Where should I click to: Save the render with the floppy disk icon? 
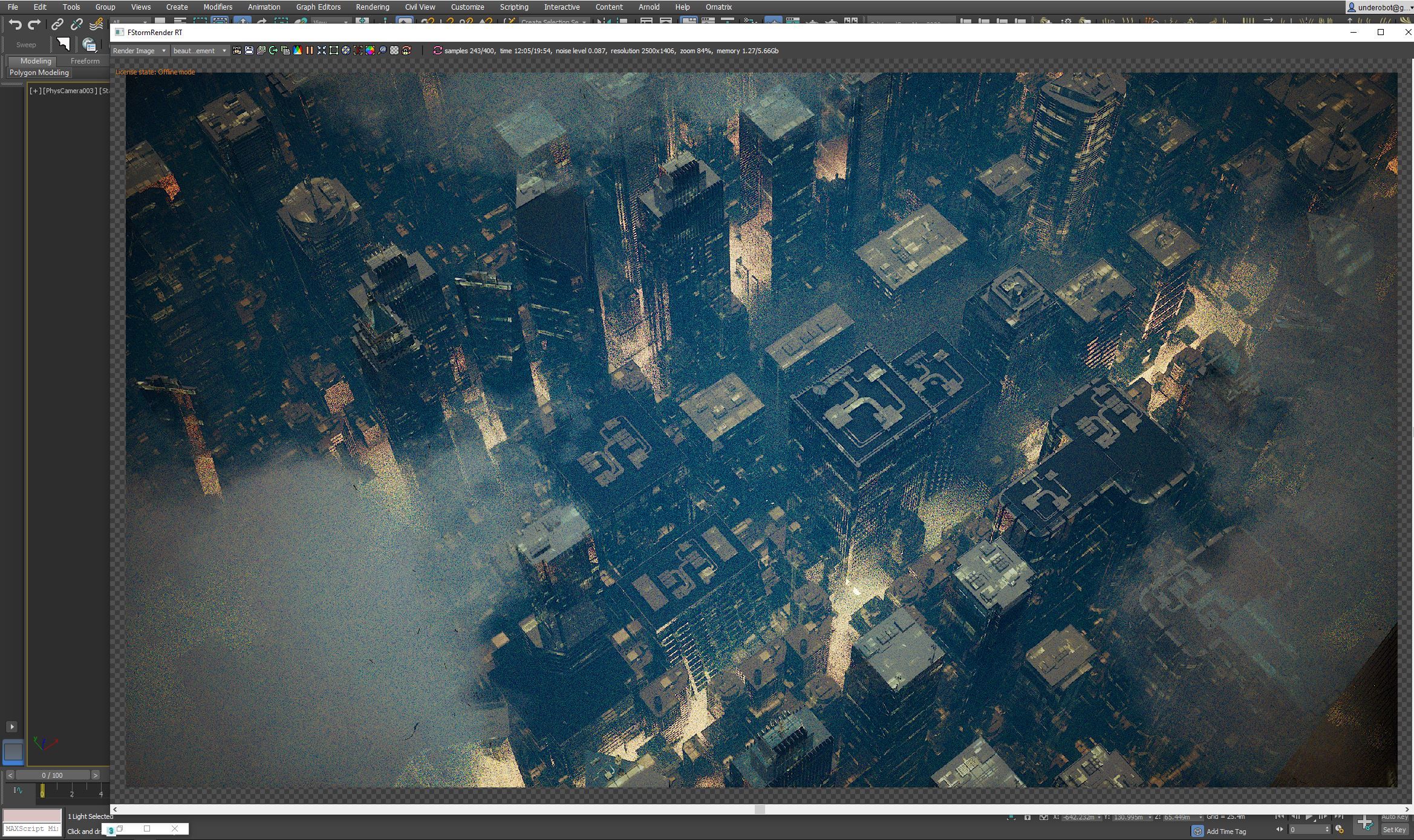click(249, 50)
